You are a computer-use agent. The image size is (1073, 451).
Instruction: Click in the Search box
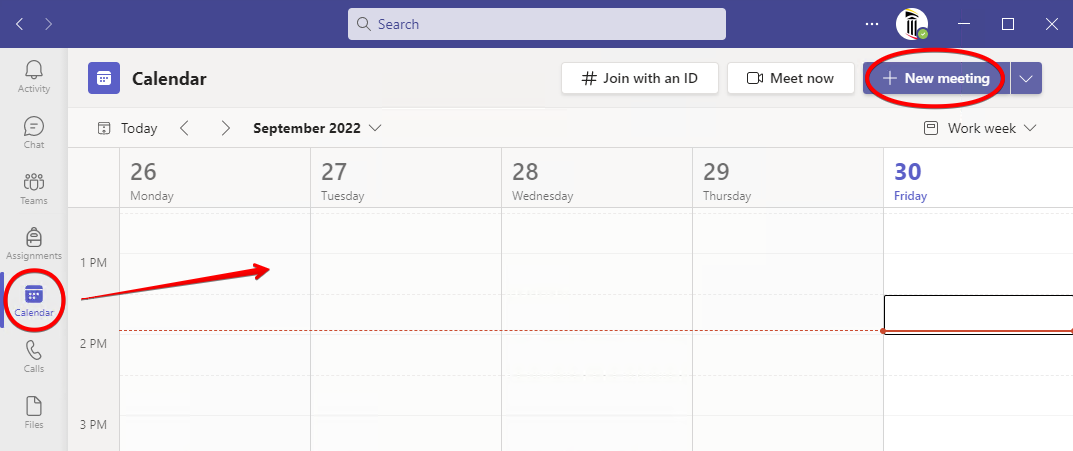536,24
